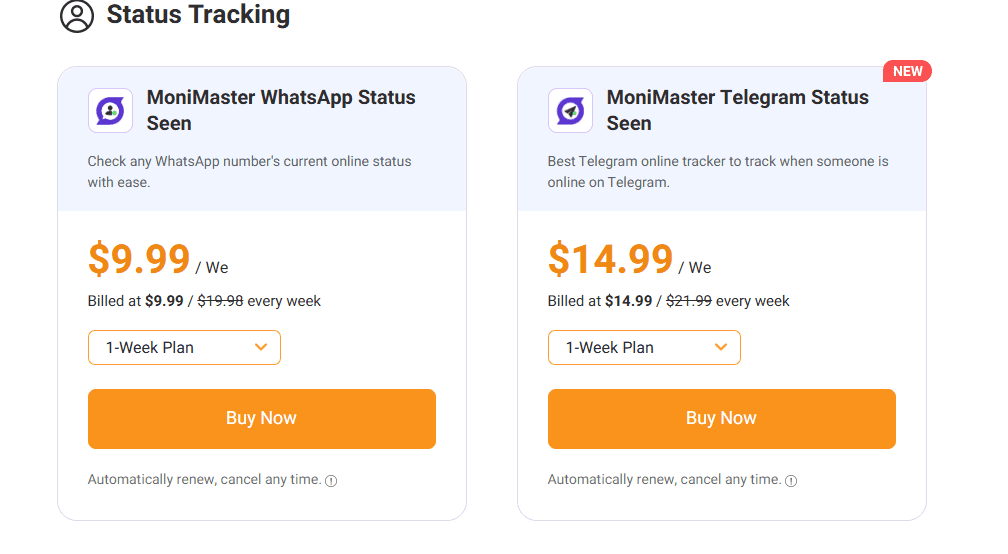Open the WhatsApp 1-Week Plan dropdown
Screen dimensions: 1008x554
tap(184, 348)
